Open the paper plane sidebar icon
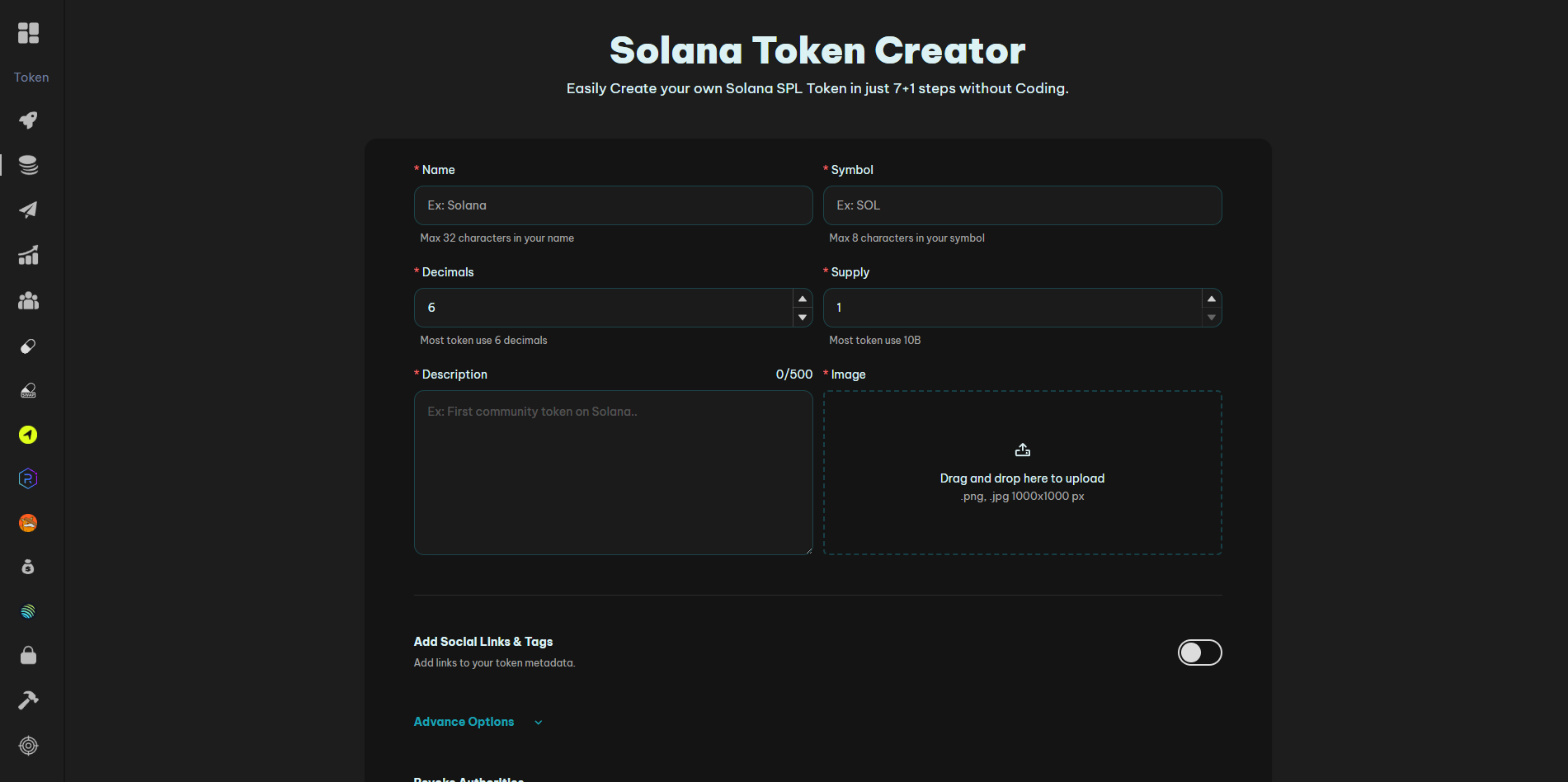This screenshot has width=1568, height=782. point(28,210)
